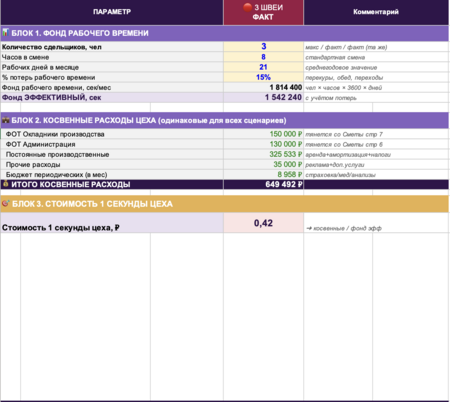Click the ФОТ Администрация label
Viewport: 450px width, 402px height.
(40, 144)
